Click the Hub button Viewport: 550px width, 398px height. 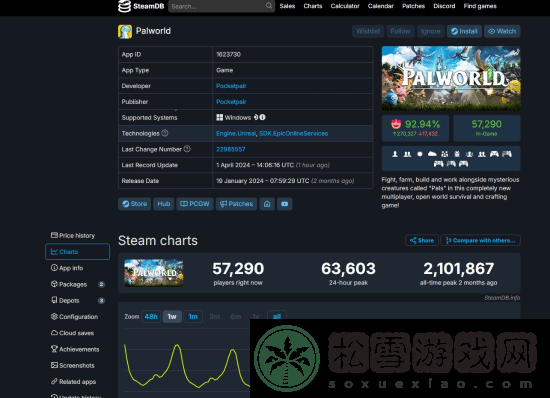pyautogui.click(x=163, y=204)
